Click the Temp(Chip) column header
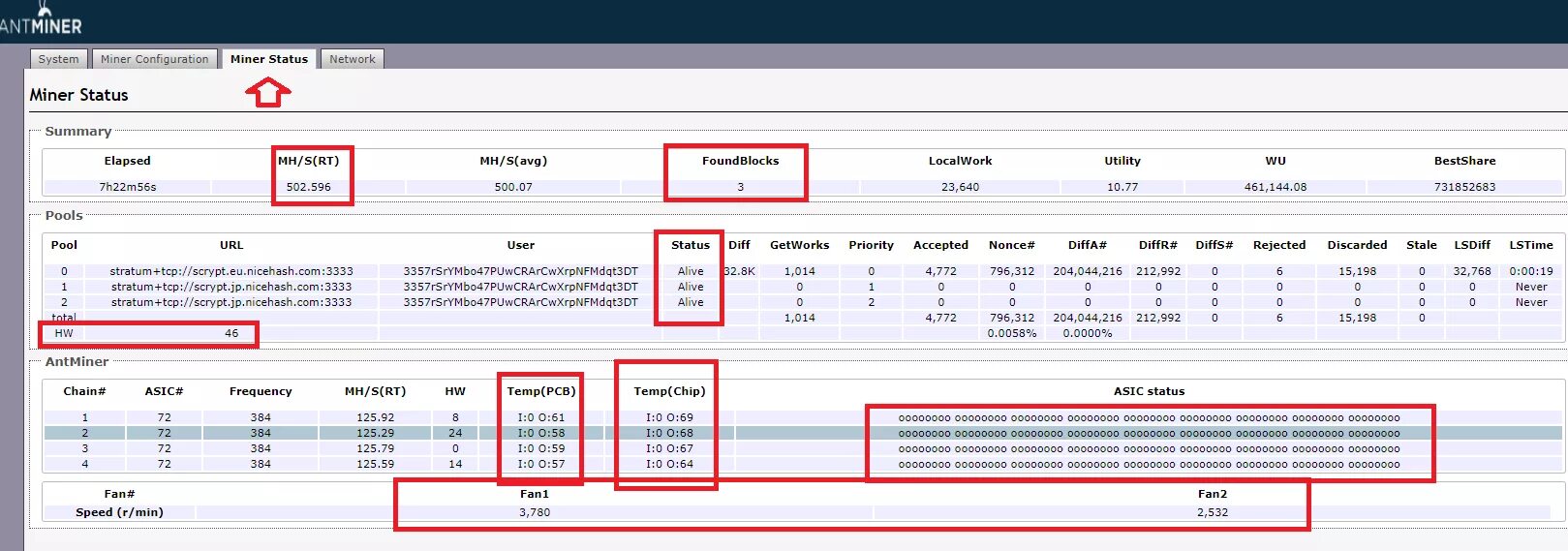 [x=670, y=391]
